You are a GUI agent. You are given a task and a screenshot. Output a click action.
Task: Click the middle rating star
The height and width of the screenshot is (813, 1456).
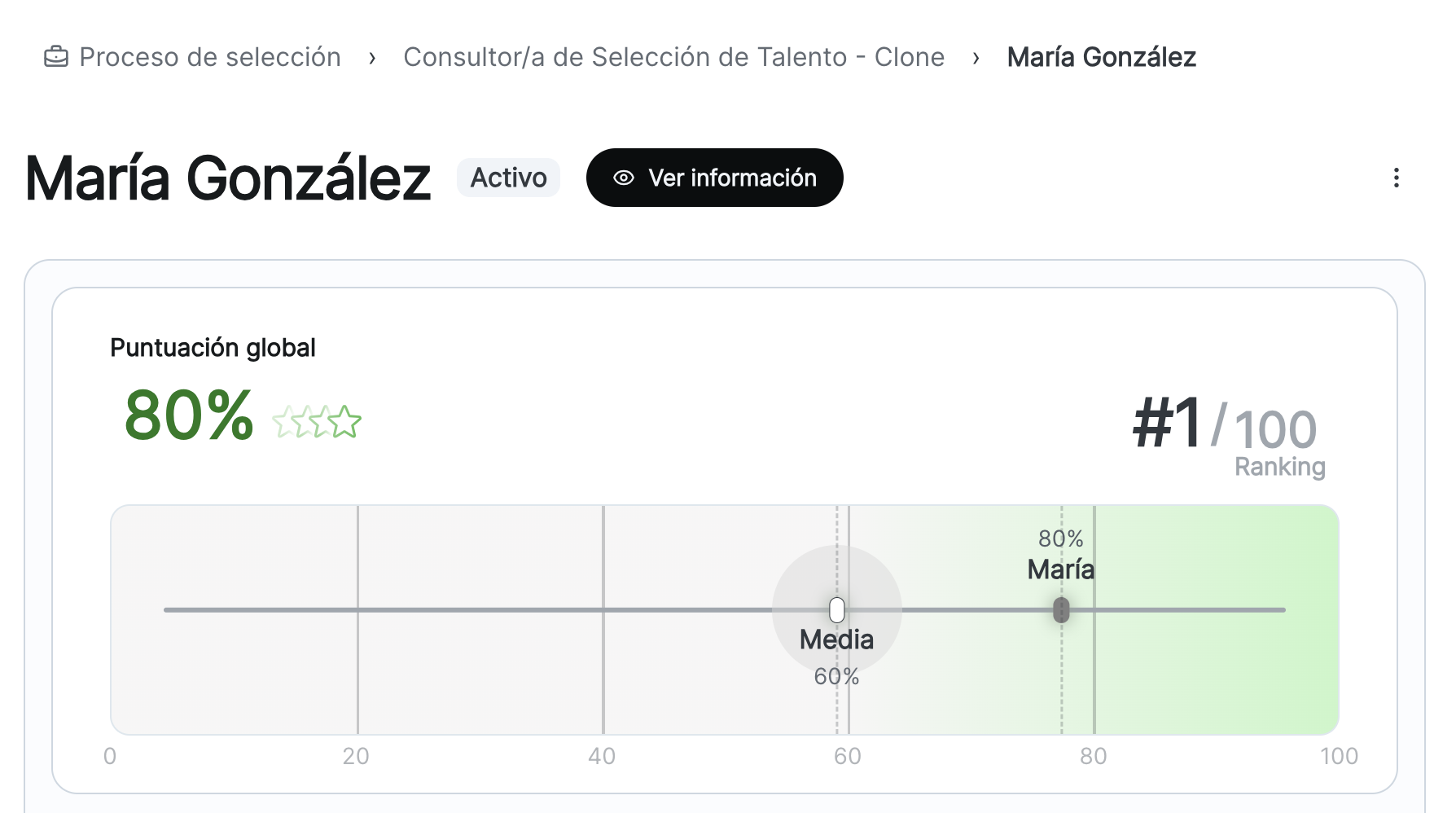(316, 422)
